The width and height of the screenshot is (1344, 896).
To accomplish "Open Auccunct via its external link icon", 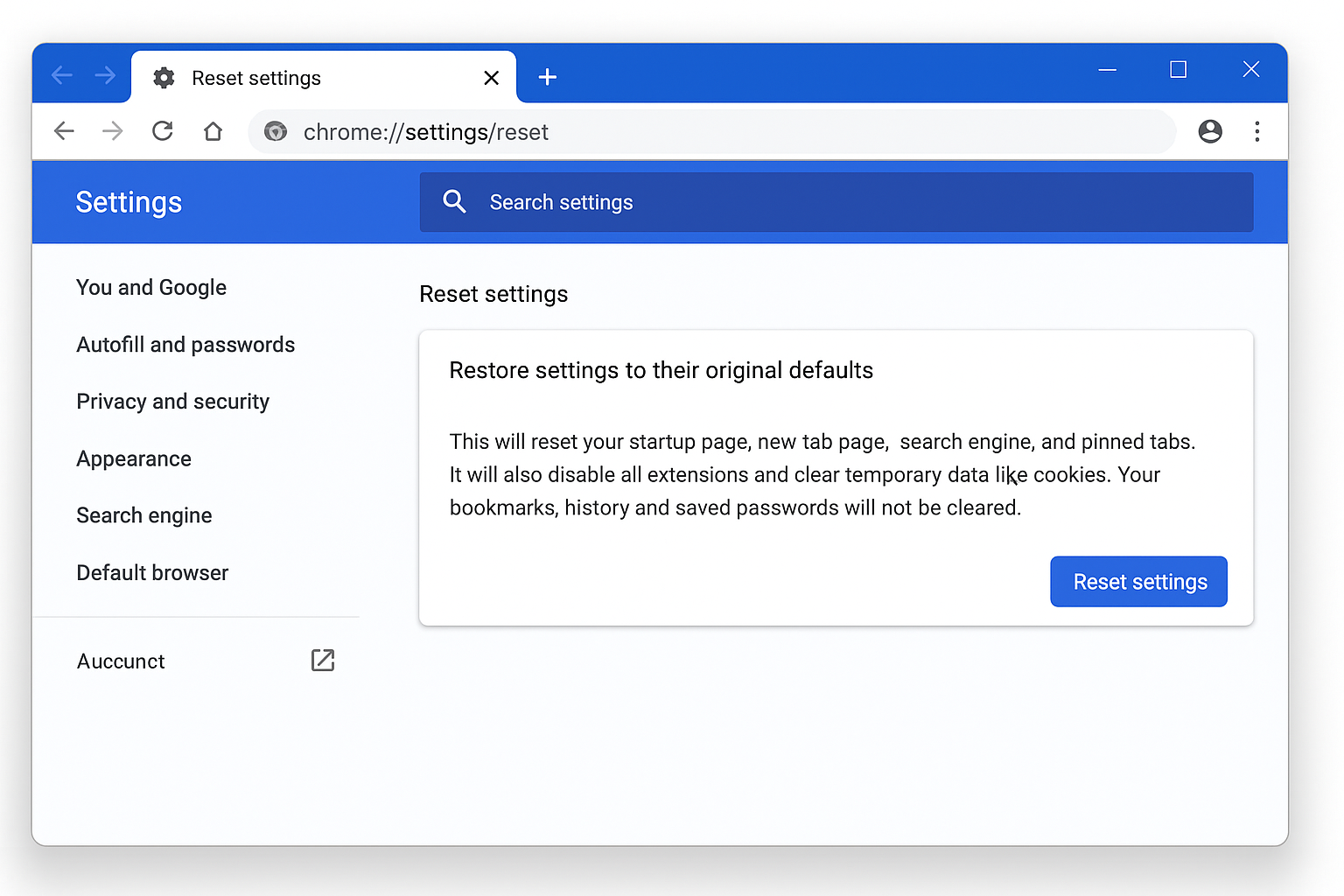I will point(323,661).
